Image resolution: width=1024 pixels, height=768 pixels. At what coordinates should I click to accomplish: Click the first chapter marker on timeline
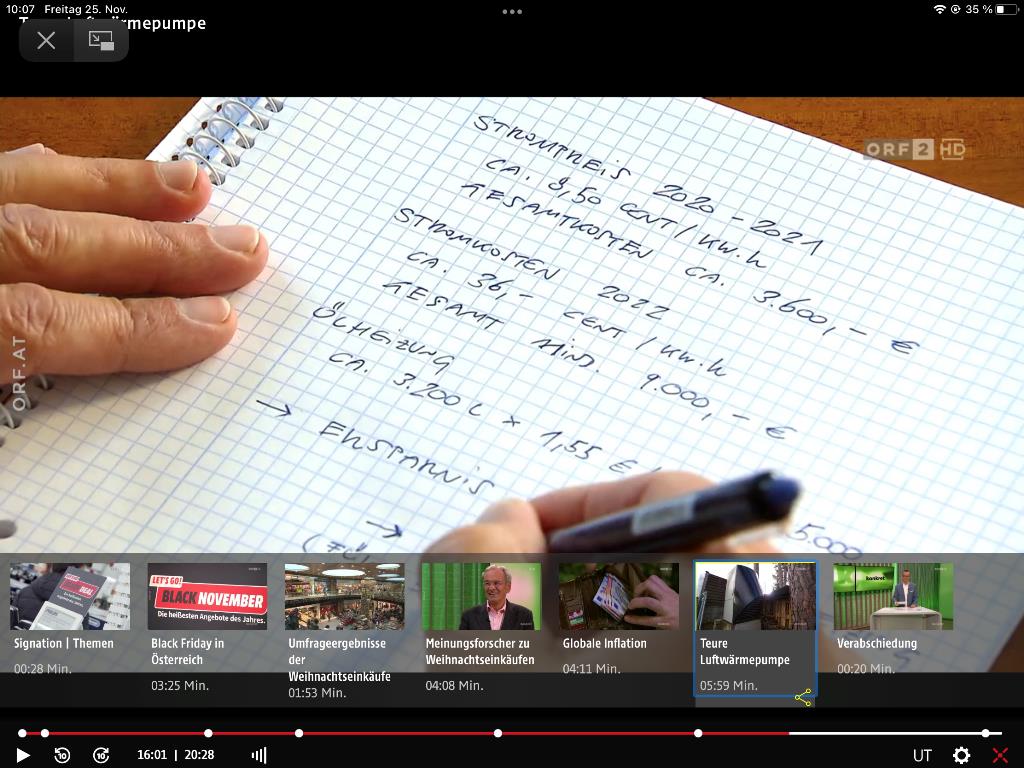[22, 733]
